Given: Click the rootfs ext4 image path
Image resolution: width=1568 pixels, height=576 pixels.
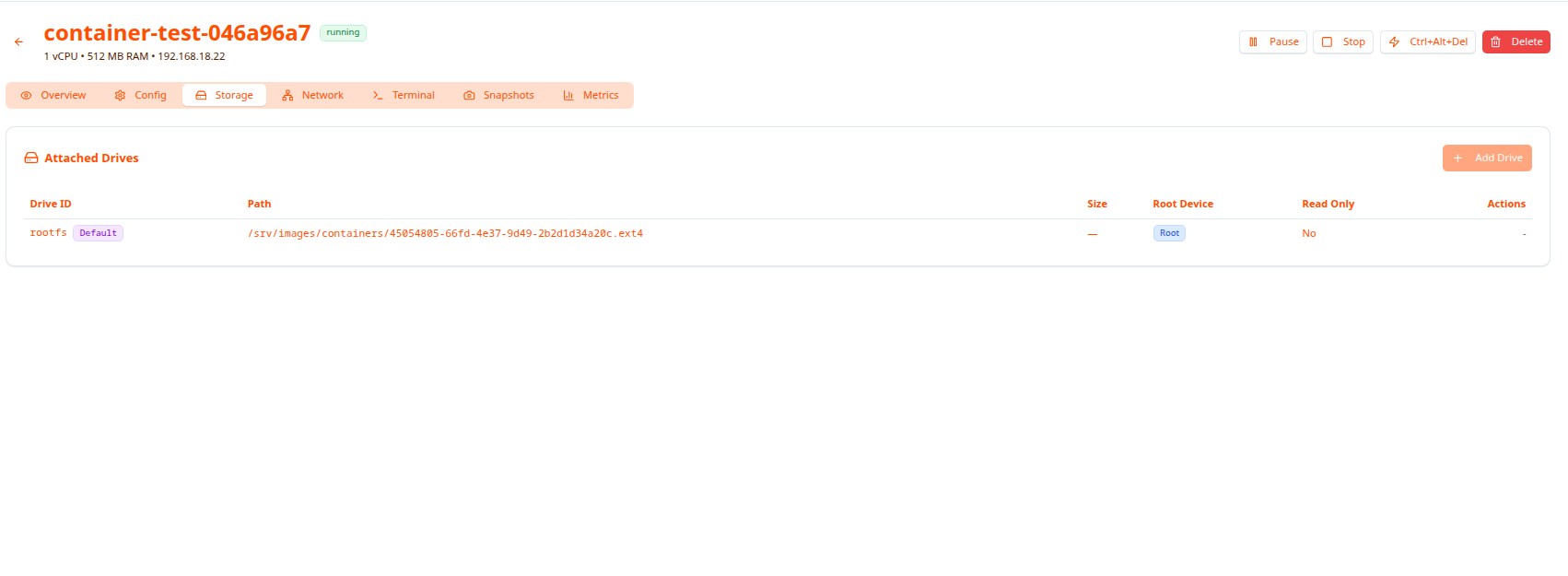Looking at the screenshot, I should coord(445,234).
